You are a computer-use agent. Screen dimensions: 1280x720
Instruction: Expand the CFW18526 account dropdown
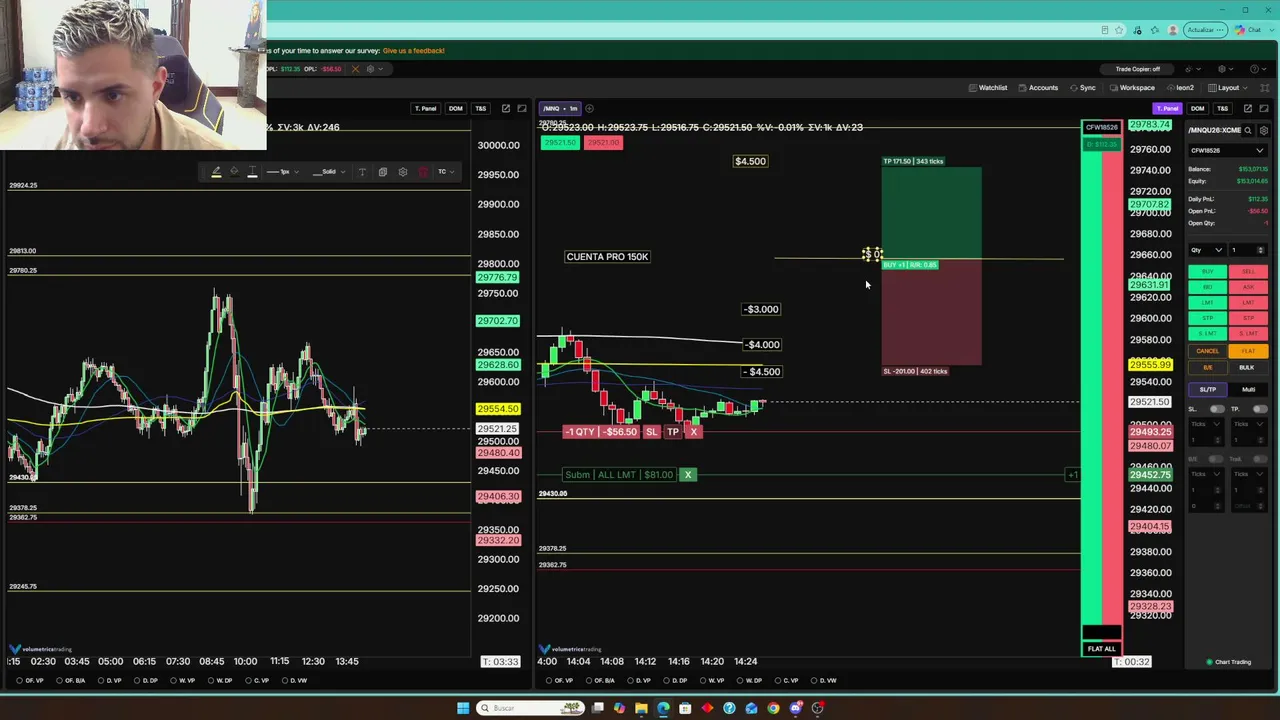click(1227, 150)
